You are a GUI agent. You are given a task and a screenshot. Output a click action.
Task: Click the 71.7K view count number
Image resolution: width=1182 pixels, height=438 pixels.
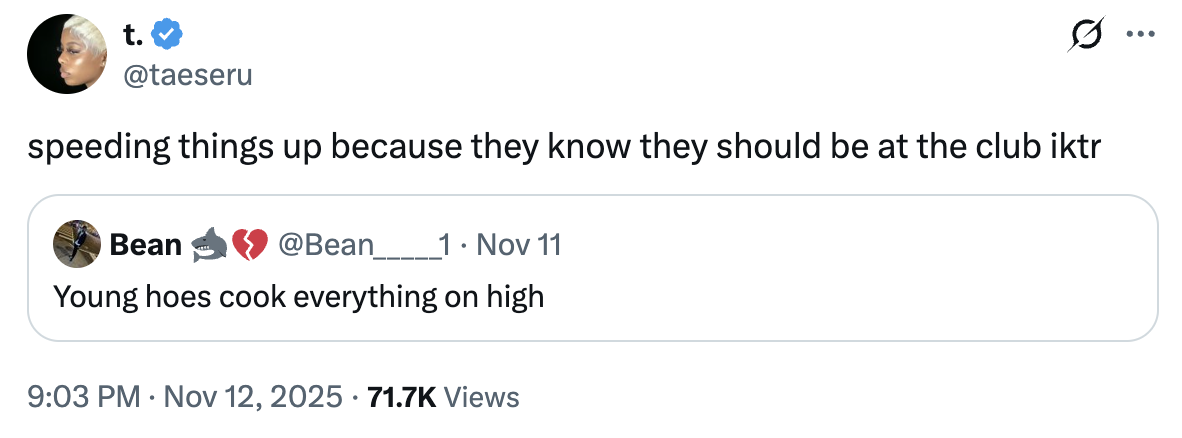click(x=402, y=397)
